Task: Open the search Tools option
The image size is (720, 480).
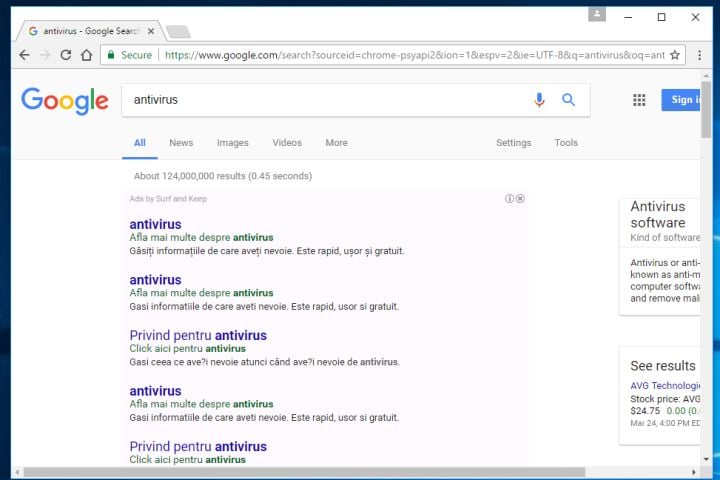Action: point(566,143)
